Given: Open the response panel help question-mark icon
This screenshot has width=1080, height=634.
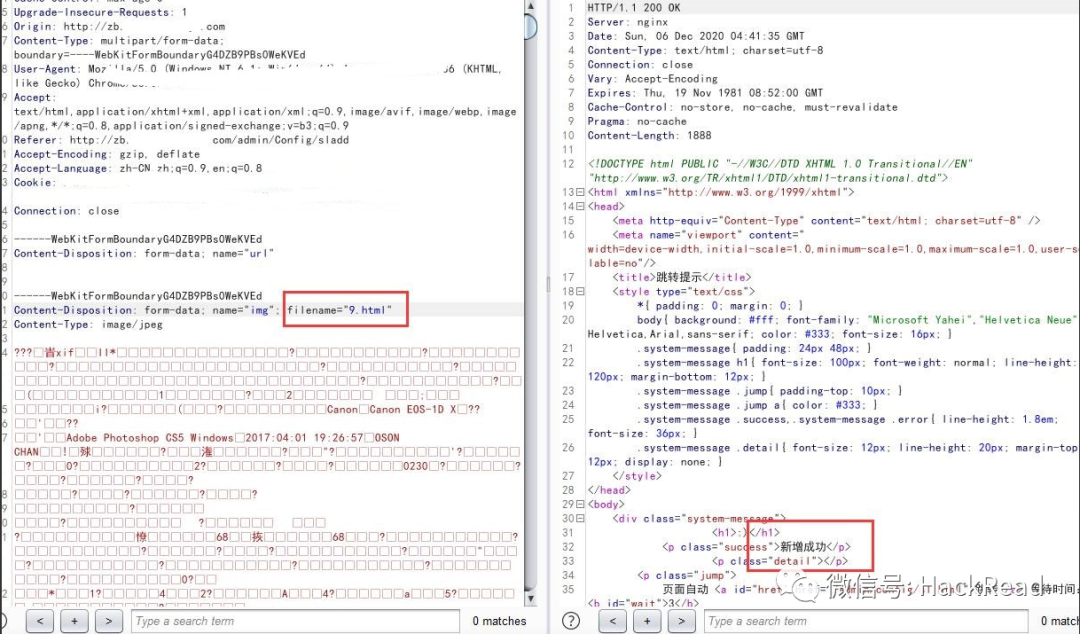Looking at the screenshot, I should (x=570, y=620).
